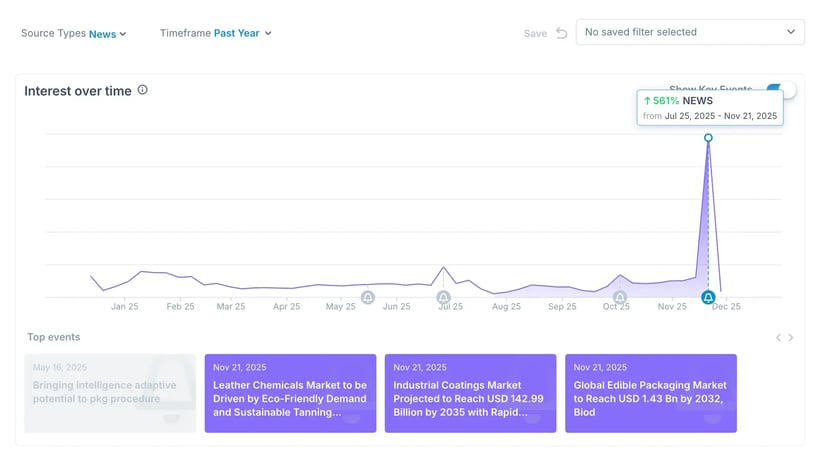822x463 pixels.
Task: Click the peak data point circle on the chart
Action: coord(708,138)
